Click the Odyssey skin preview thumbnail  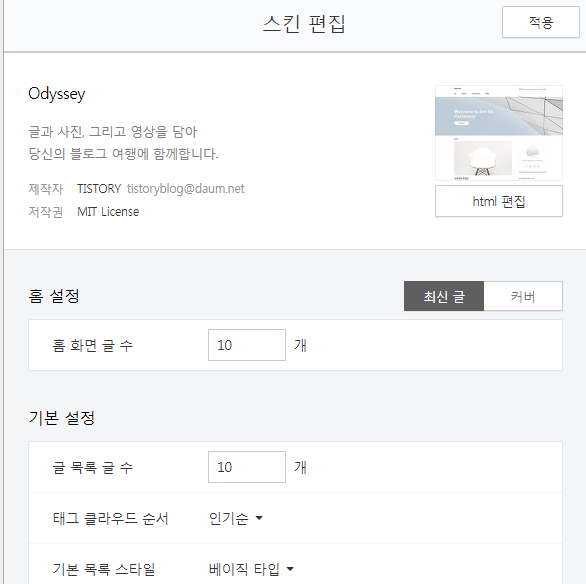(x=499, y=133)
